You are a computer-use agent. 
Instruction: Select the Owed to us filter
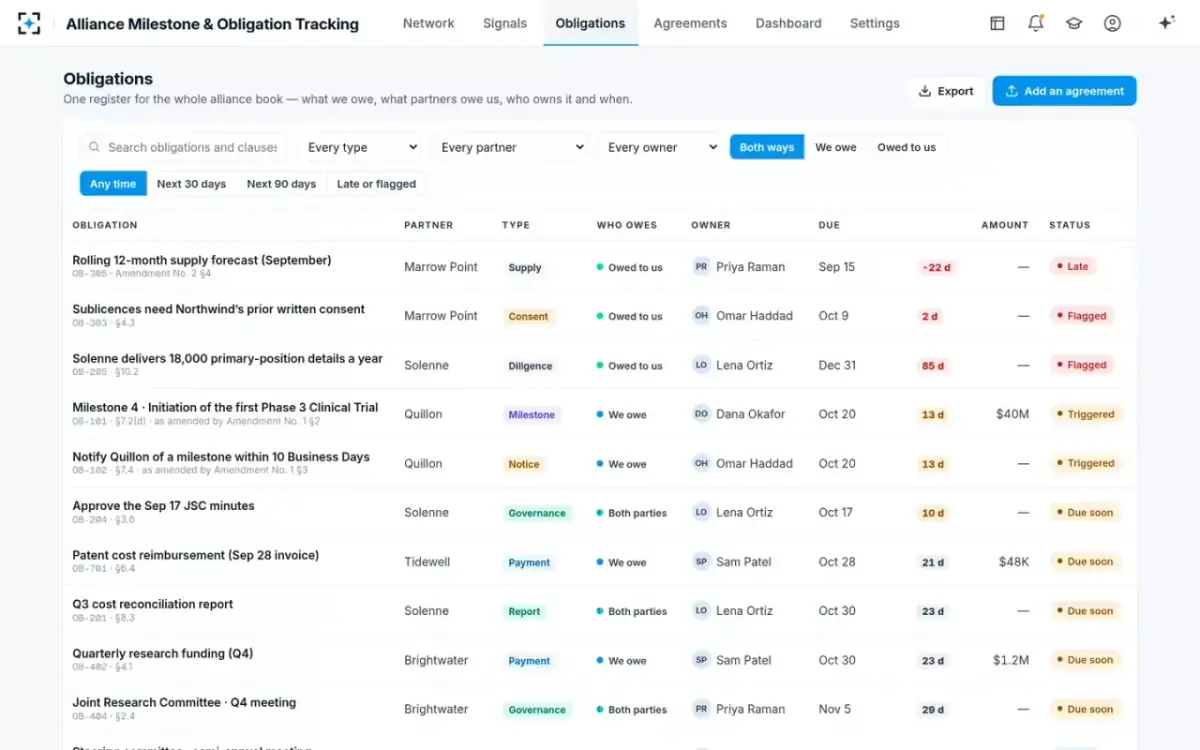coord(907,147)
